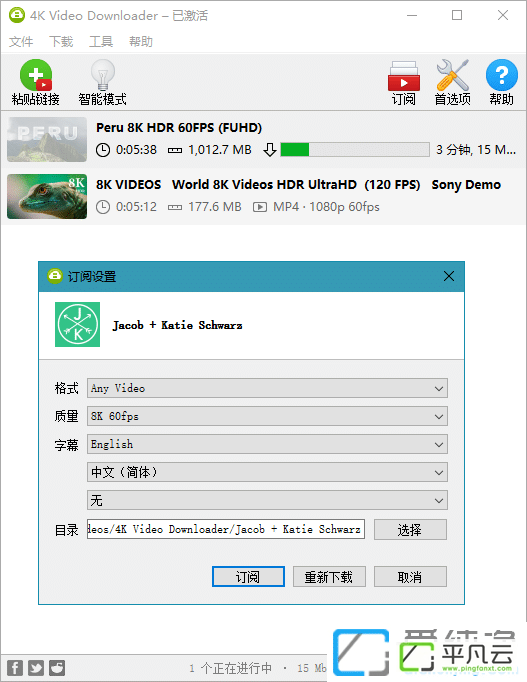Click the 1,012.7 MB file size text
527x682 pixels.
point(220,150)
